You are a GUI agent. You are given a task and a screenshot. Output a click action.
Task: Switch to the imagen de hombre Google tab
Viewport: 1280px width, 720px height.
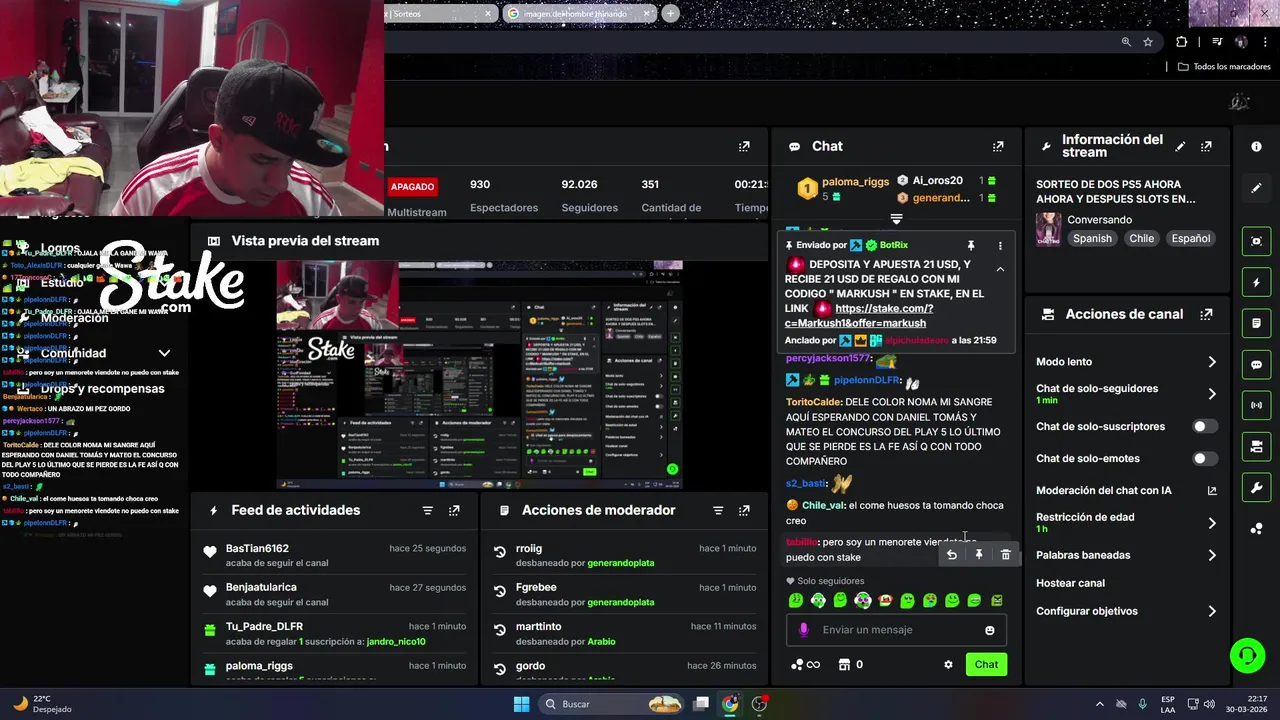579,14
